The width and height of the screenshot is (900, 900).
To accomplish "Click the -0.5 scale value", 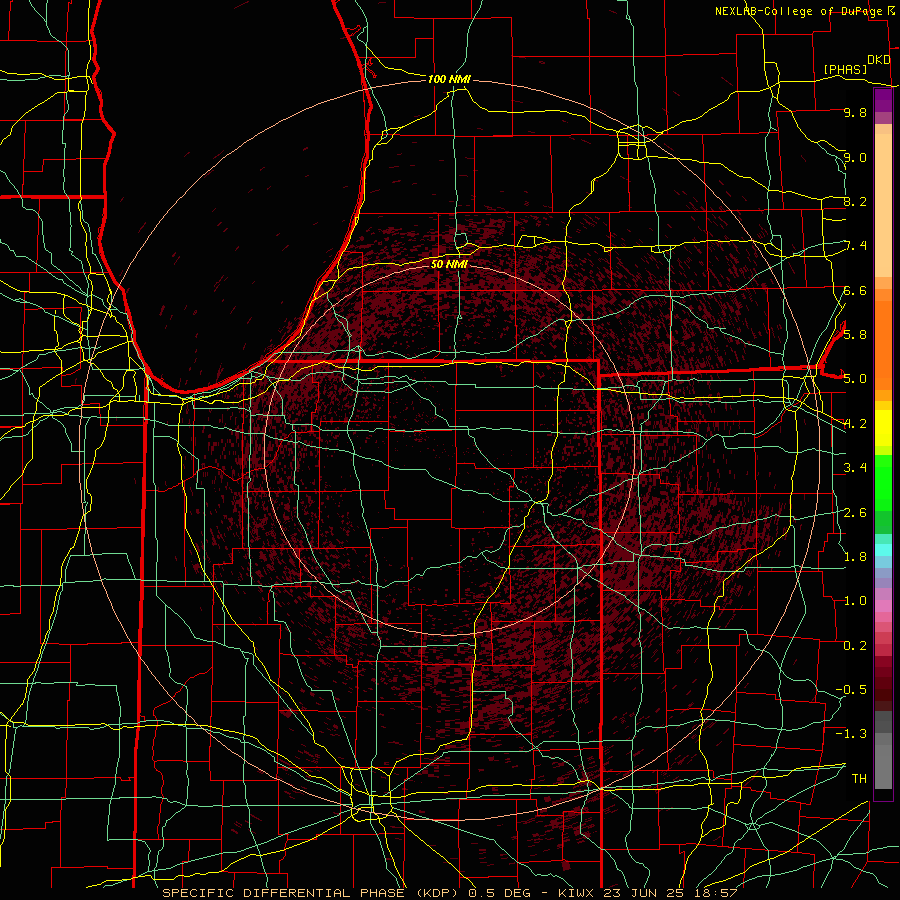I will [x=851, y=689].
